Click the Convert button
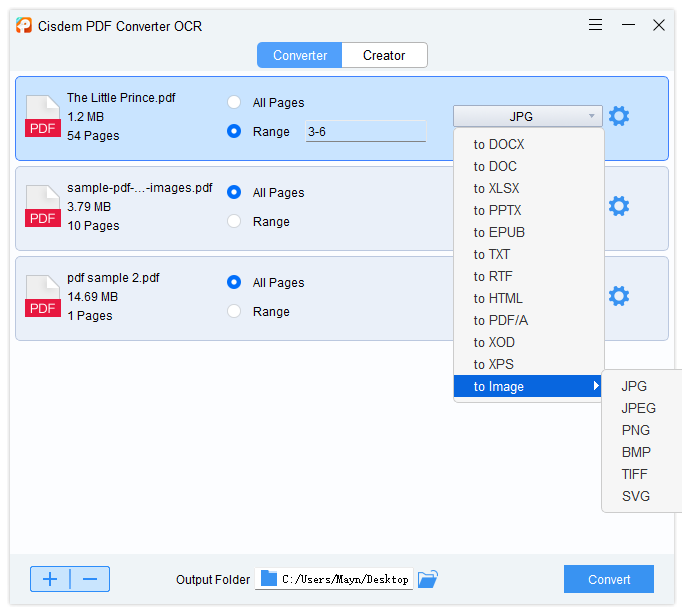Screen dimensions: 682x613 608,579
